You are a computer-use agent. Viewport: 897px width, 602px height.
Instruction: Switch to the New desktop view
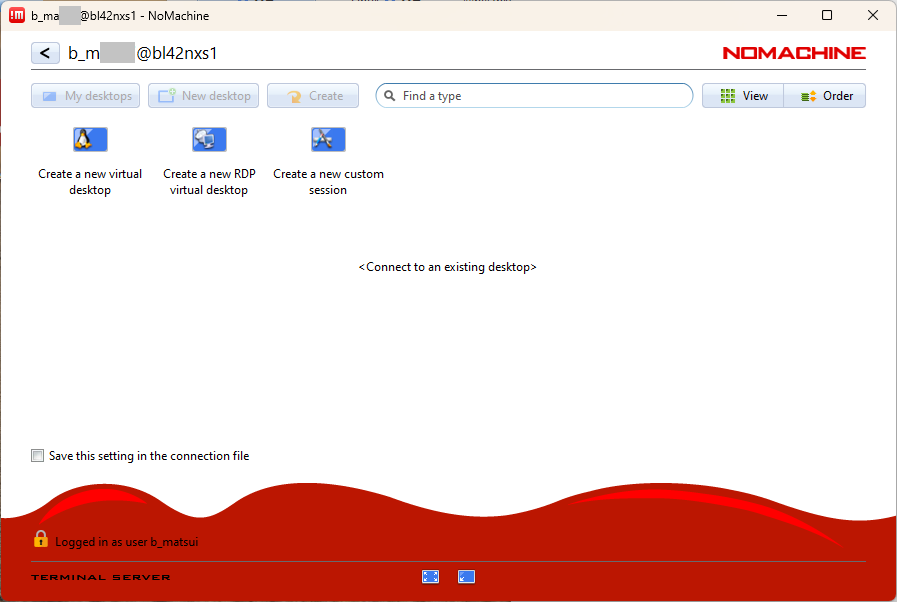click(204, 96)
